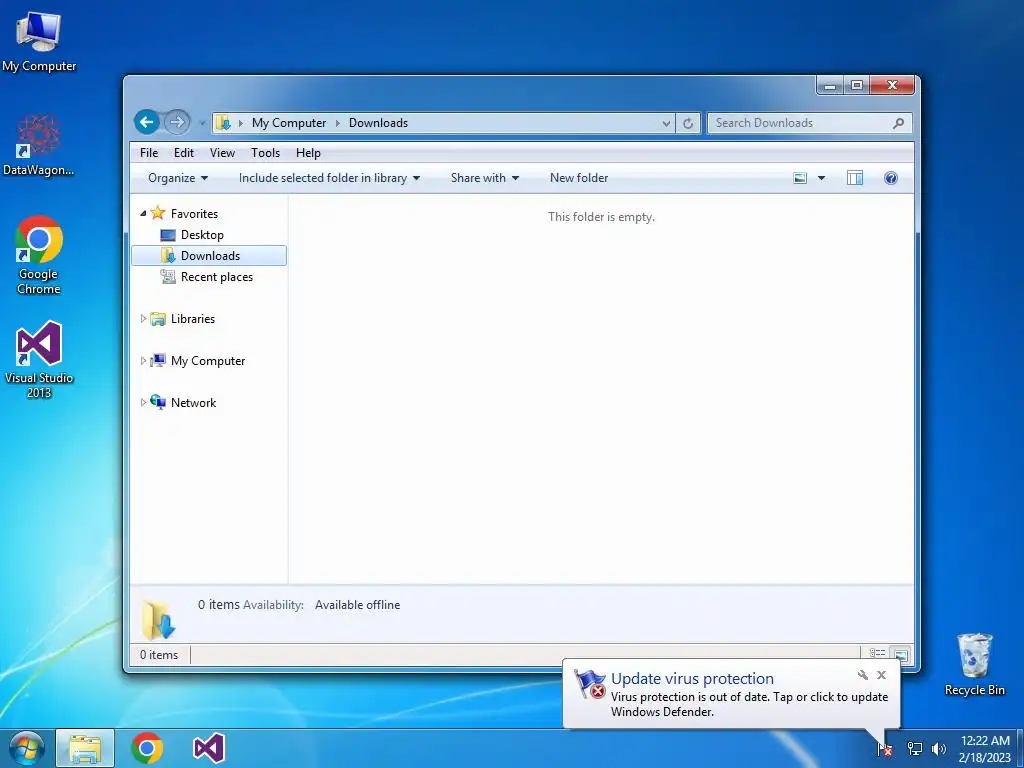The width and height of the screenshot is (1024, 768).
Task: Launch Visual Studio from the taskbar
Action: tap(209, 748)
